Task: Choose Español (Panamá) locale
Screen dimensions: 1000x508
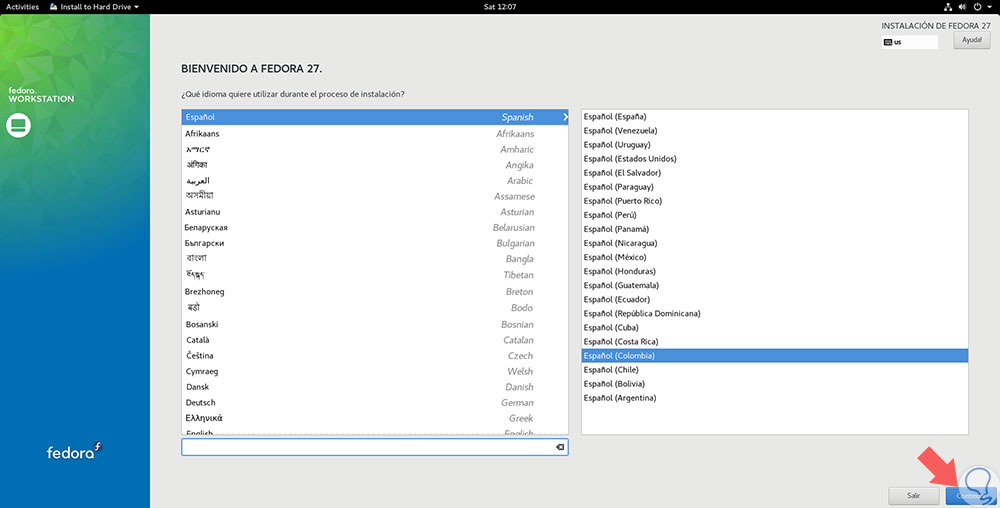Action: pyautogui.click(x=775, y=229)
